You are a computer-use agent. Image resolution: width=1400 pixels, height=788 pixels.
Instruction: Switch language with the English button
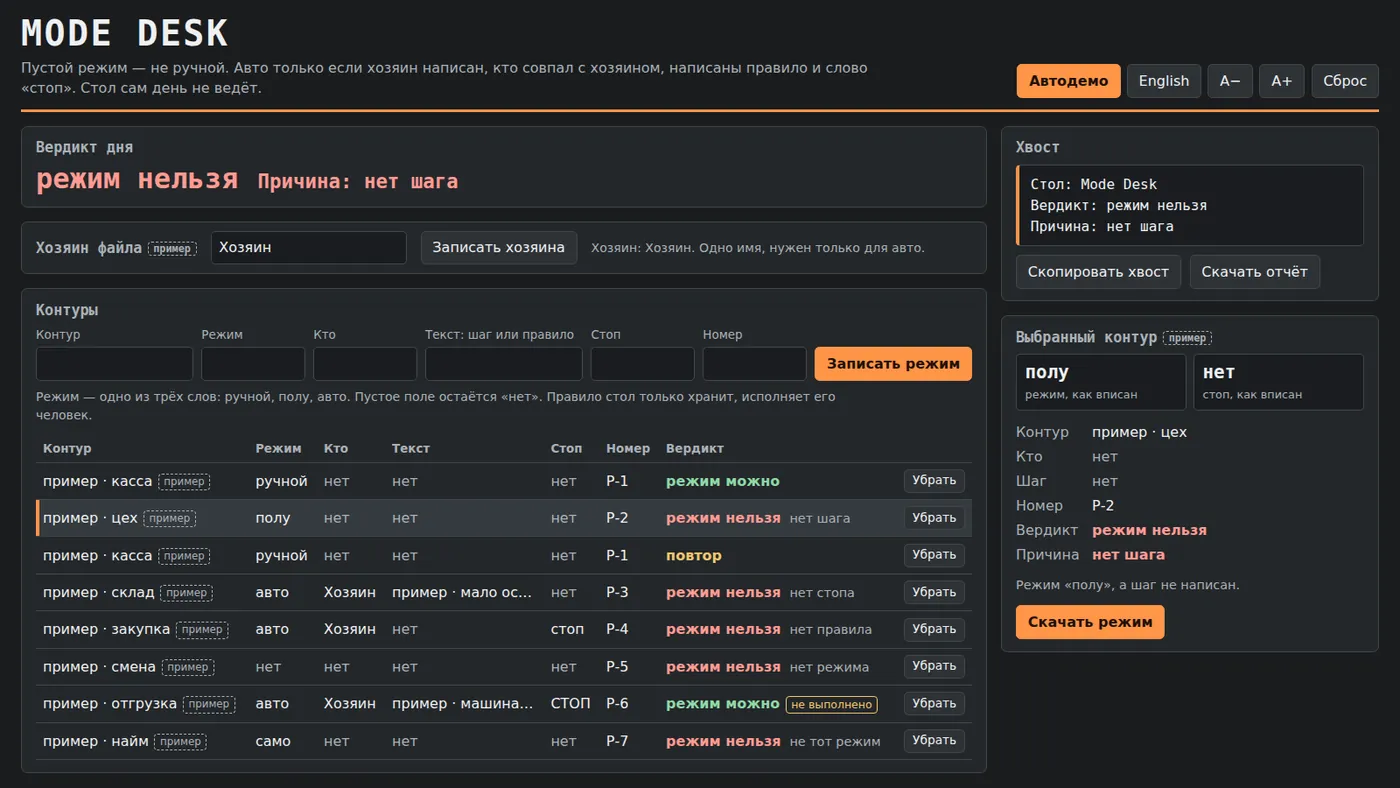click(x=1164, y=81)
